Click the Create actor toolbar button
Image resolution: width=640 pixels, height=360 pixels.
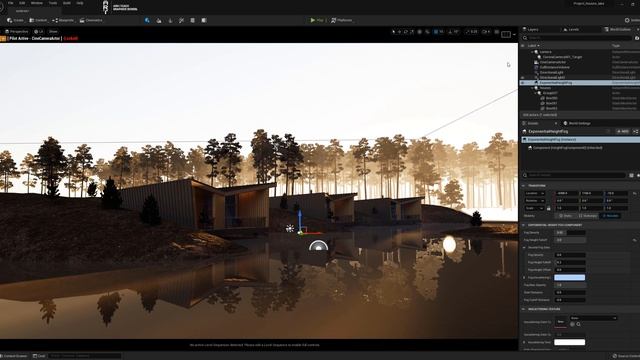pyautogui.click(x=16, y=20)
